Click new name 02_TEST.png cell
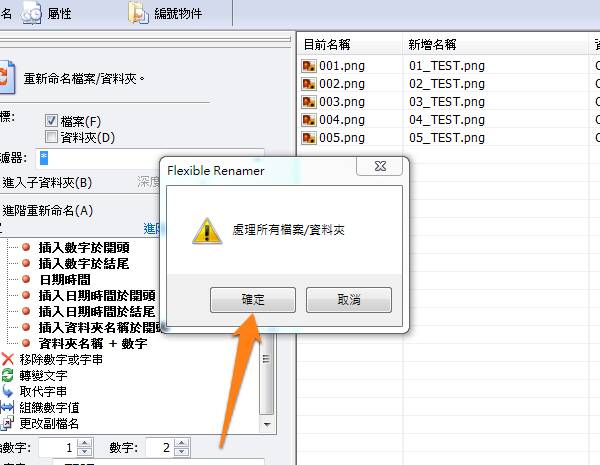 tap(447, 84)
